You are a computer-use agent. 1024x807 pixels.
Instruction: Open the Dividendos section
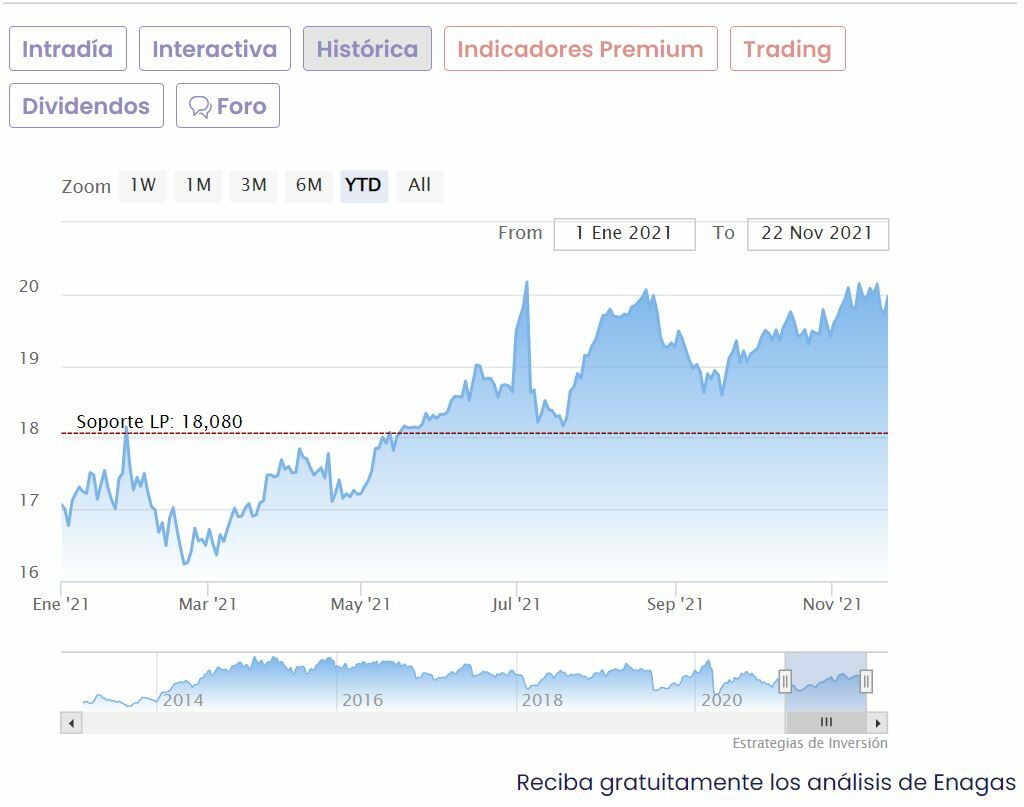[86, 106]
